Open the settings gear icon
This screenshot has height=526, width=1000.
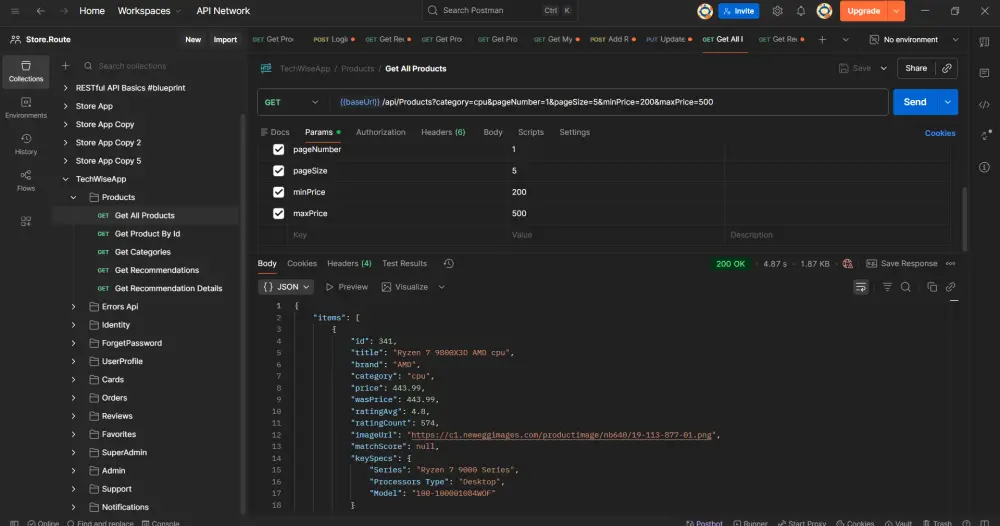point(777,11)
